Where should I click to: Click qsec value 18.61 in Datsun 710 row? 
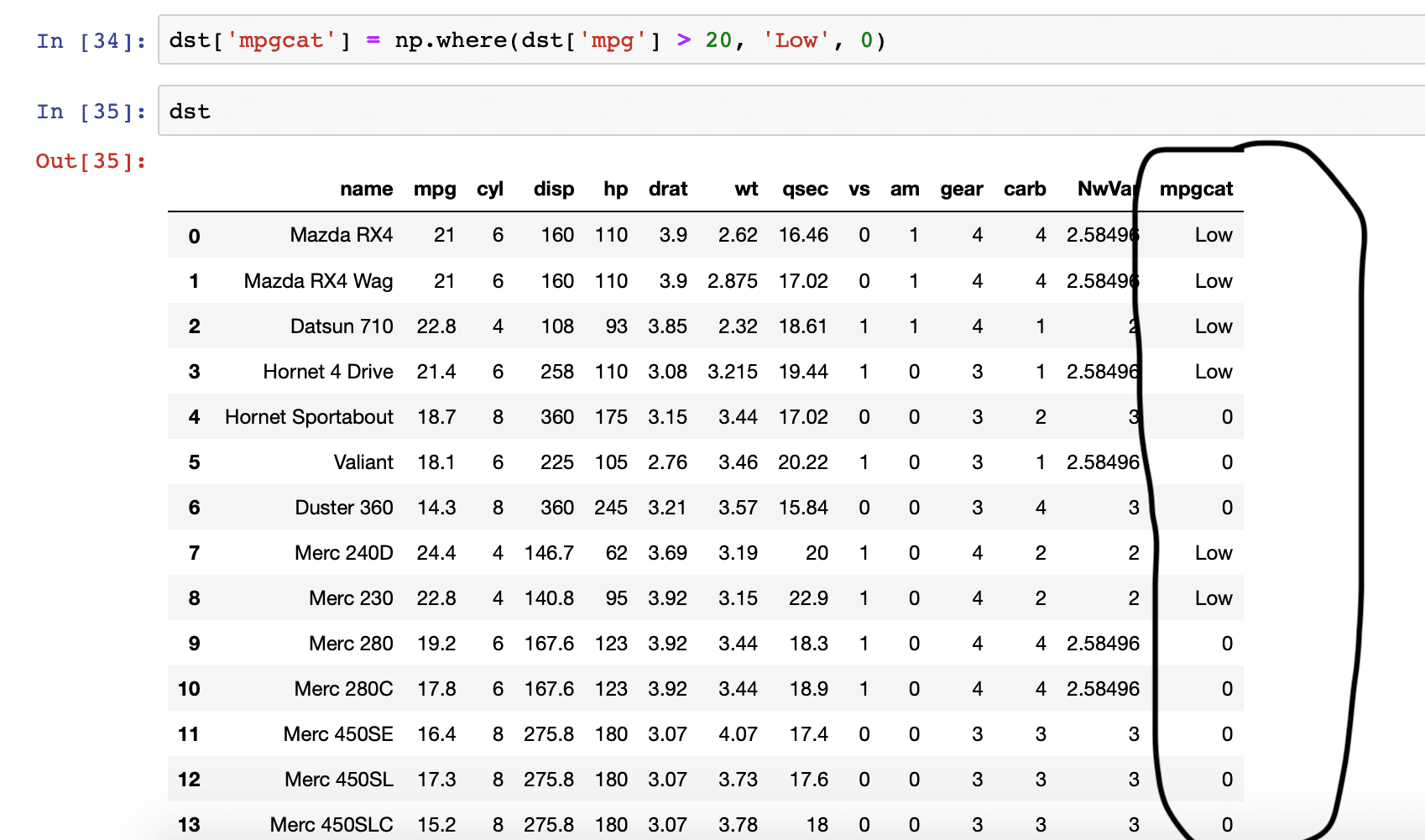click(x=803, y=326)
